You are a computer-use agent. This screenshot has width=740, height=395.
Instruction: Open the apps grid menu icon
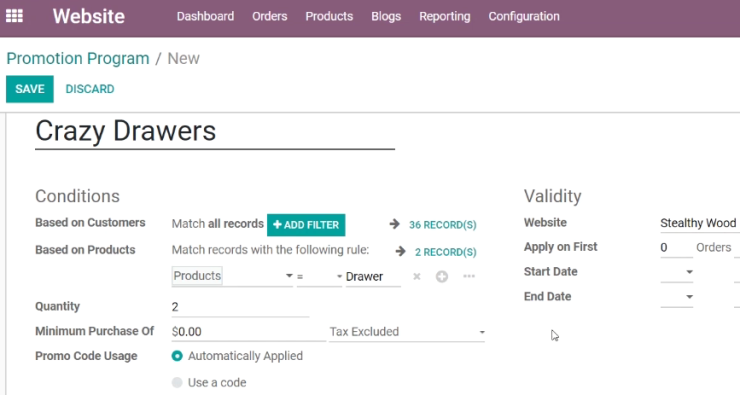click(14, 16)
